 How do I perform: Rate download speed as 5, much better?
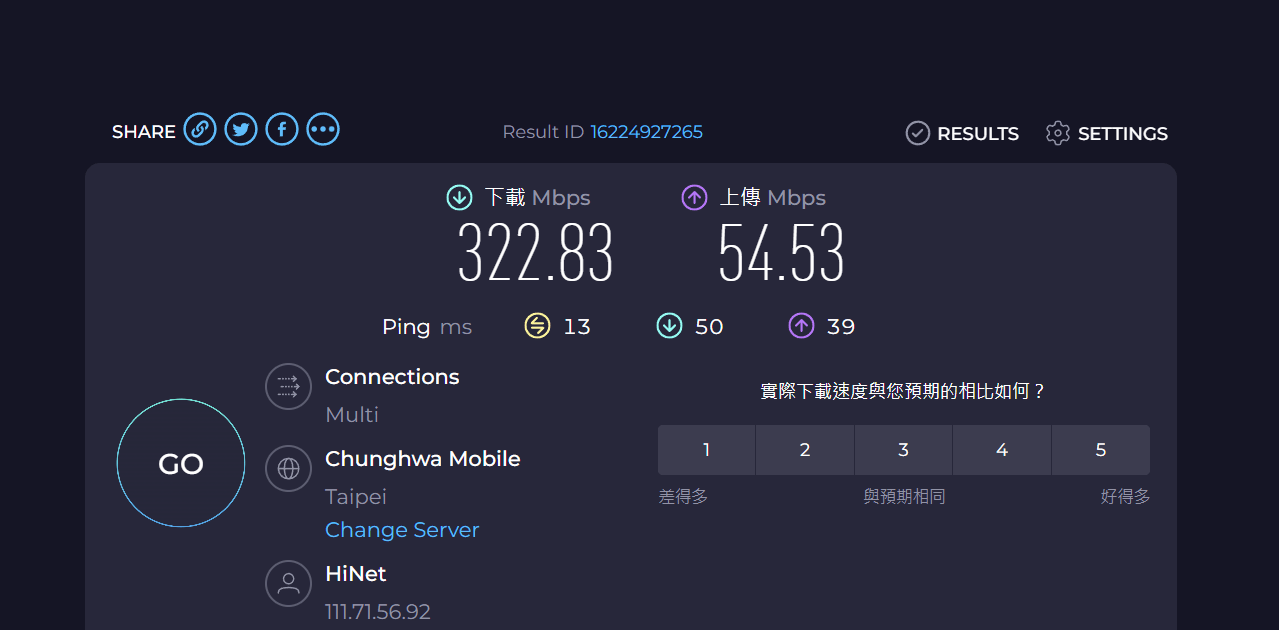(x=1100, y=449)
